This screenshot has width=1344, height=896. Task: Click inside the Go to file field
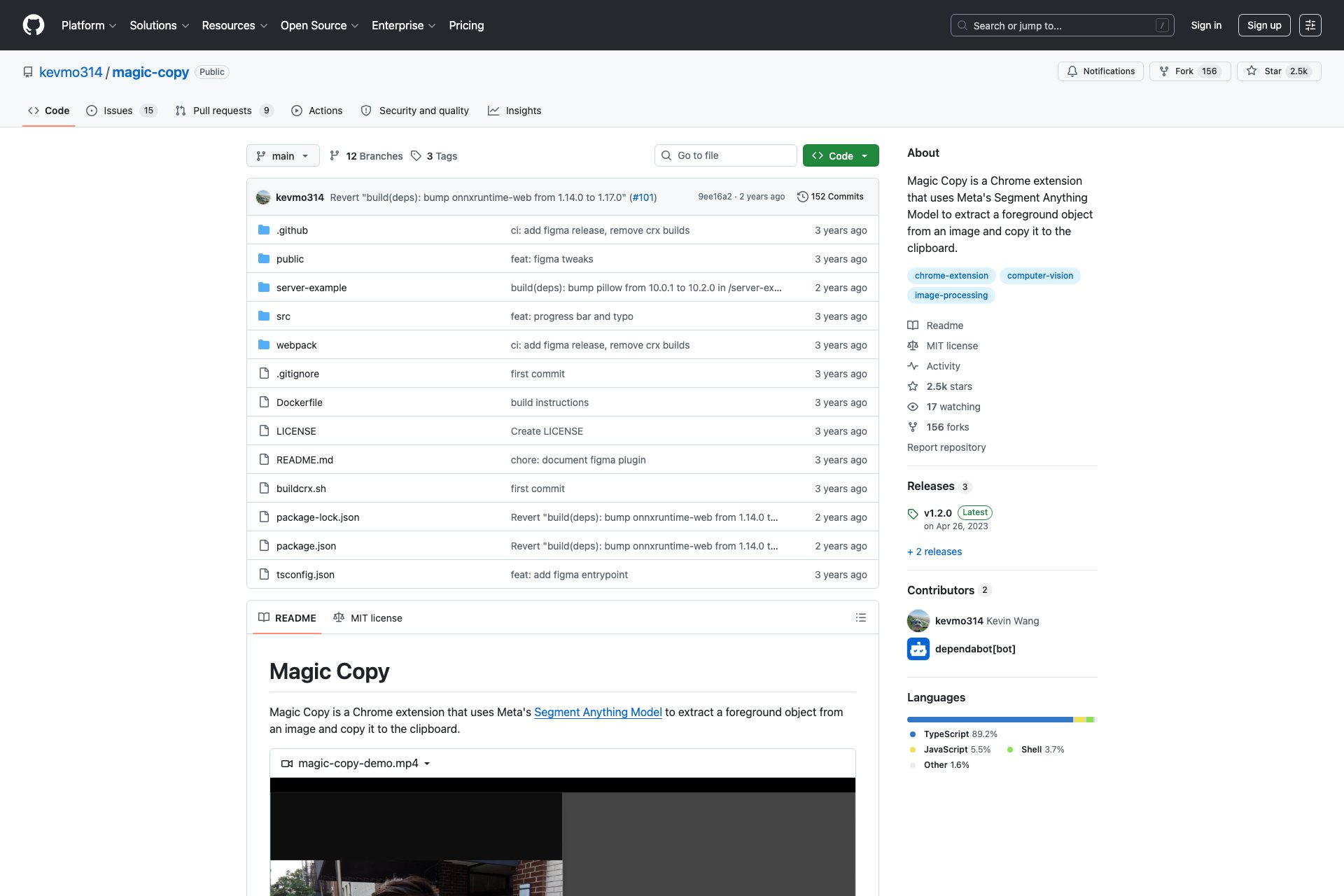pyautogui.click(x=725, y=155)
